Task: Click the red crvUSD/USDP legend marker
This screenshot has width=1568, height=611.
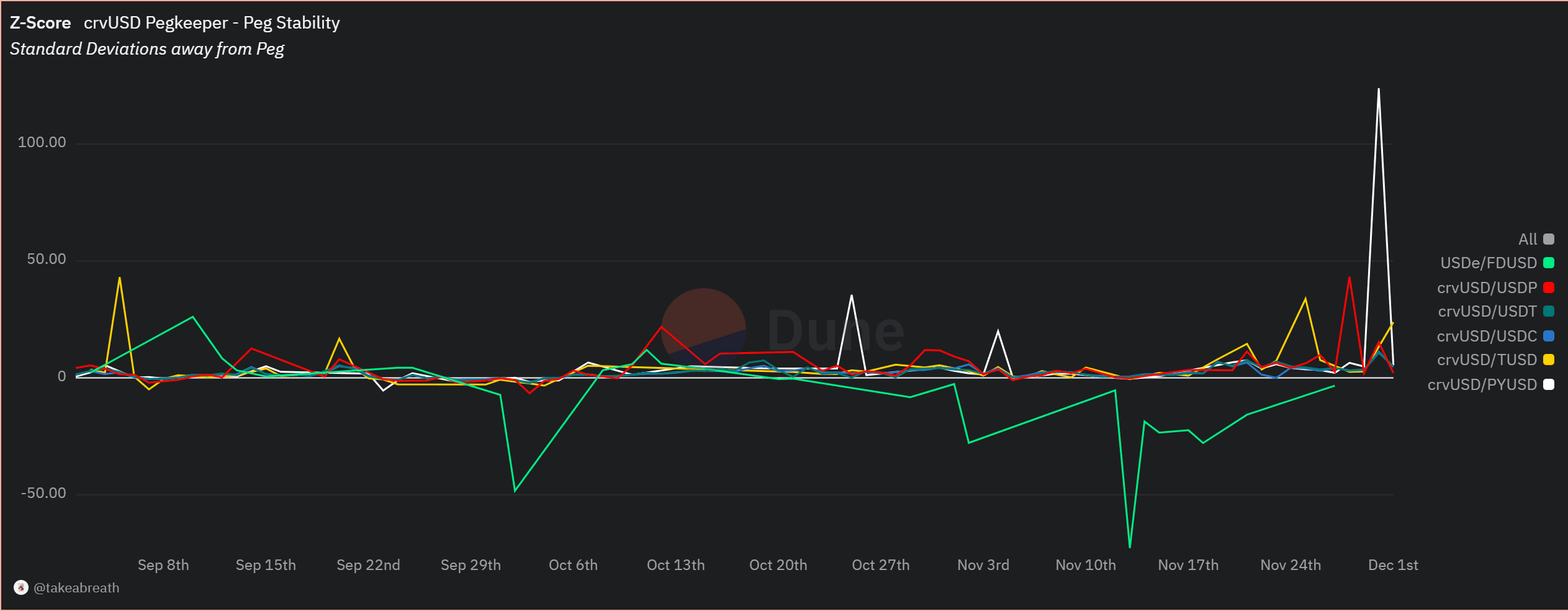Action: pyautogui.click(x=1549, y=287)
